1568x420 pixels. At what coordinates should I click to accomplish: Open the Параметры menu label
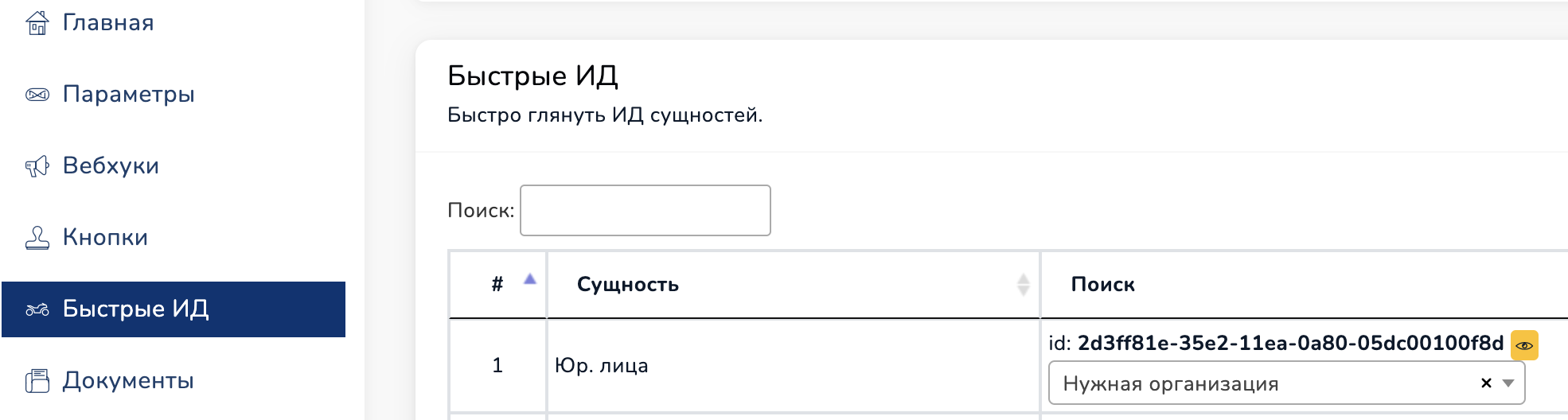(x=129, y=95)
